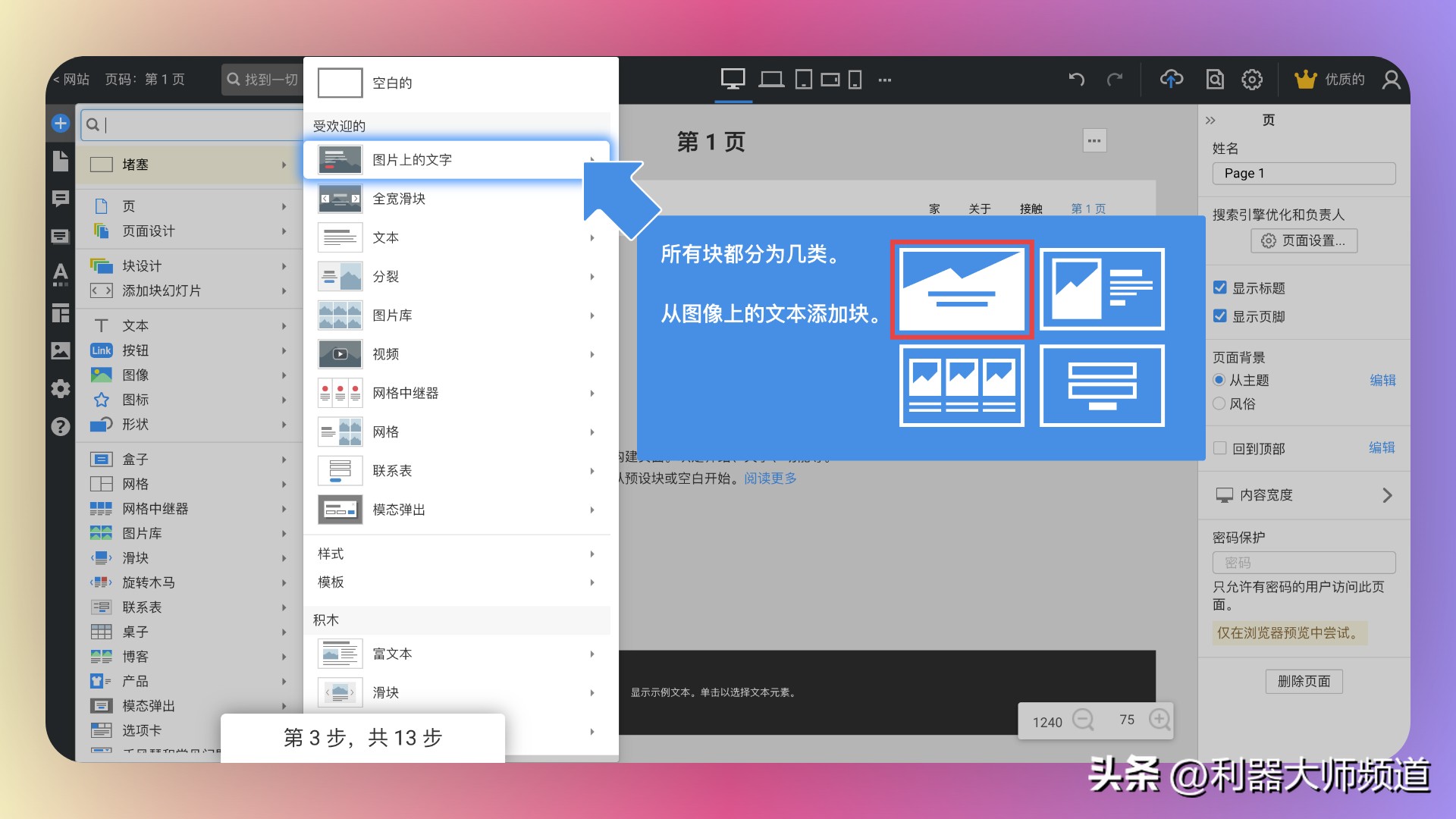The width and height of the screenshot is (1456, 819).
Task: Click the 删除页面 button
Action: coord(1304,681)
